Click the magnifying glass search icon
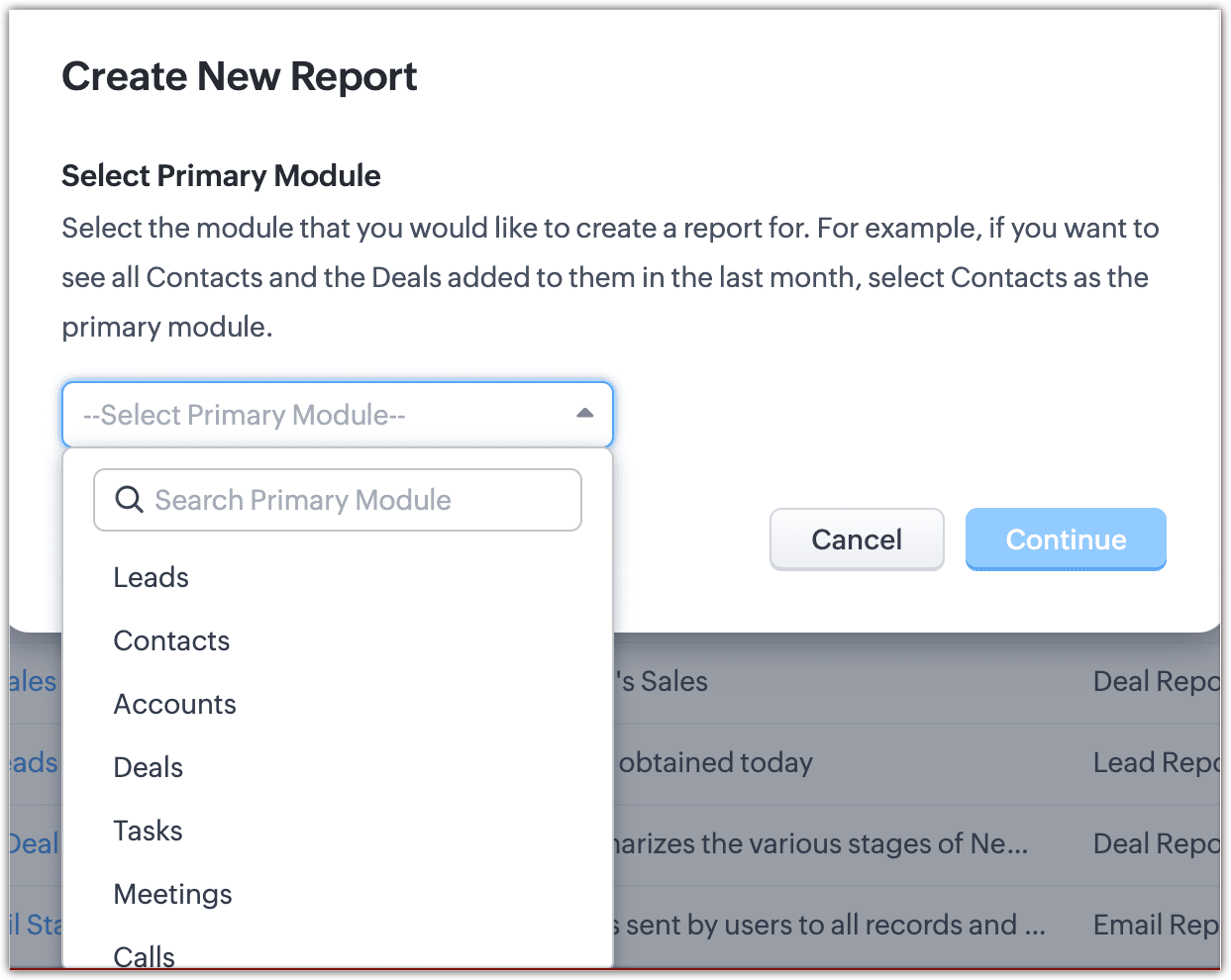 coord(129,500)
